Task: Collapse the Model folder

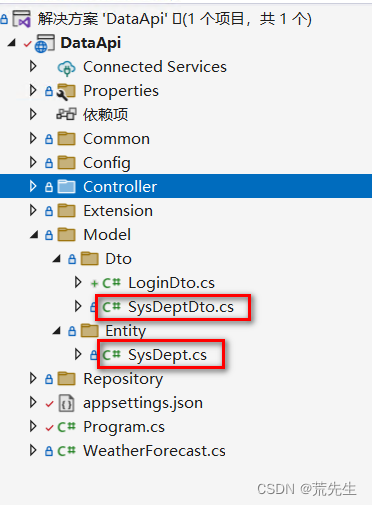Action: click(x=34, y=235)
